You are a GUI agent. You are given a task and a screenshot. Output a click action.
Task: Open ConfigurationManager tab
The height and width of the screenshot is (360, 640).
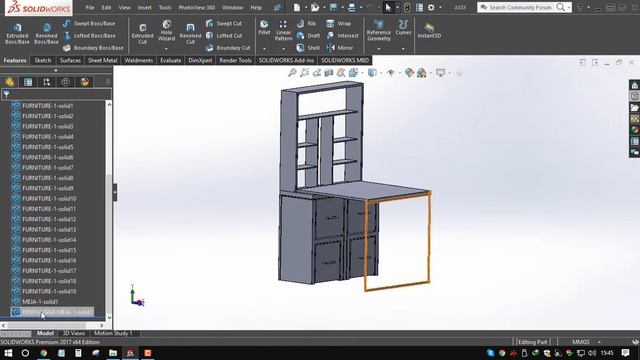click(47, 82)
